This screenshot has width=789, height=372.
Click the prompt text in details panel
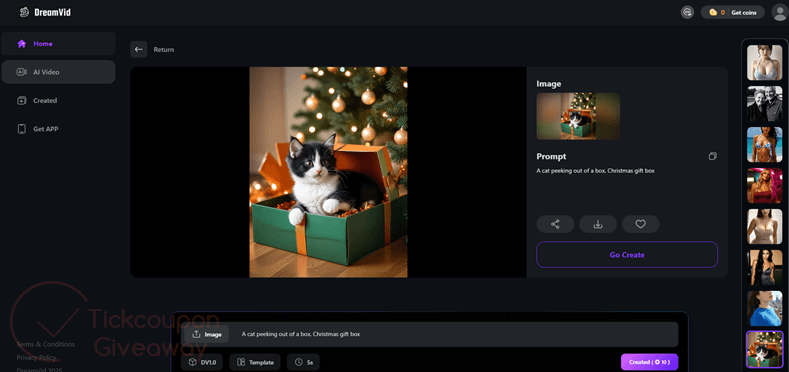coord(595,171)
